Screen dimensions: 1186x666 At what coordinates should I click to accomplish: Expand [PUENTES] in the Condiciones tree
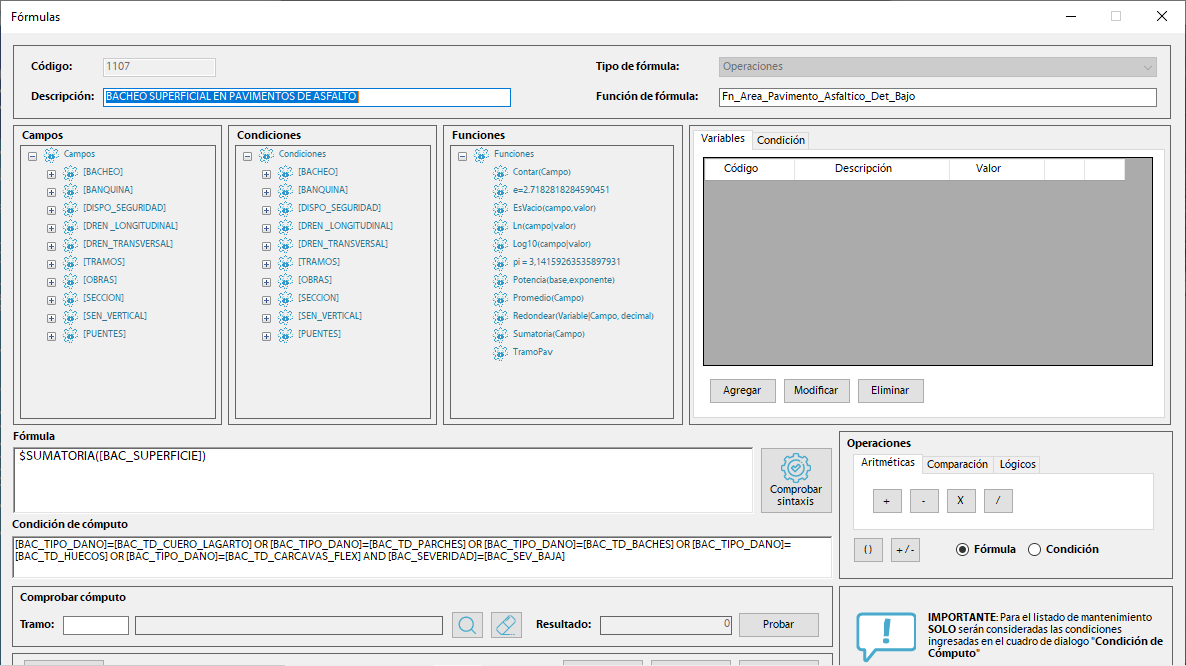[x=266, y=335]
